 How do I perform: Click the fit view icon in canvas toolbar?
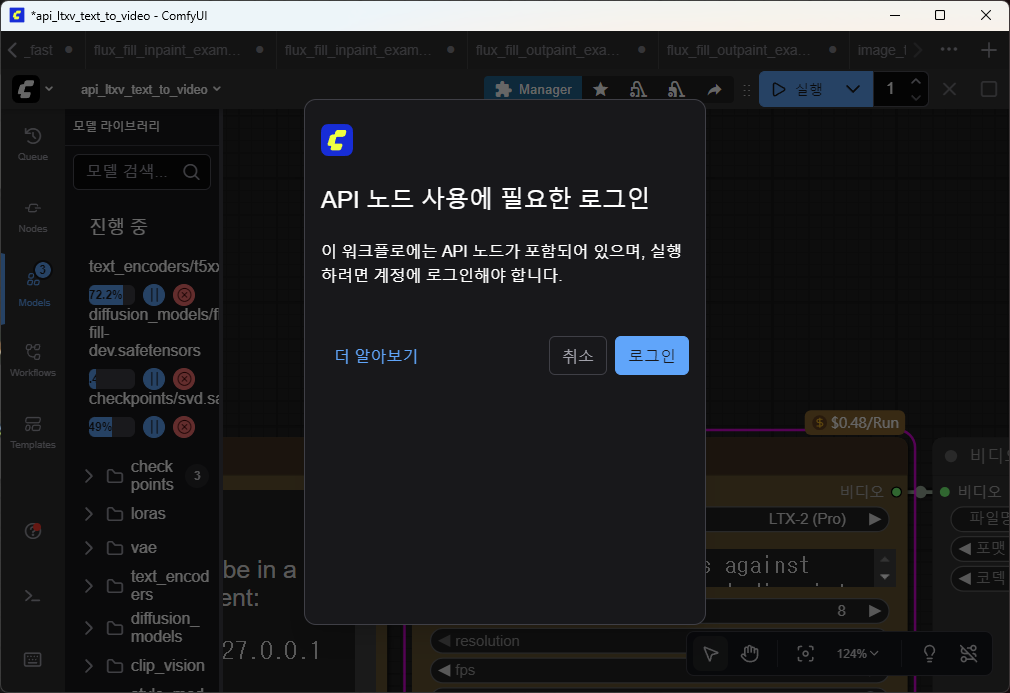click(x=805, y=653)
